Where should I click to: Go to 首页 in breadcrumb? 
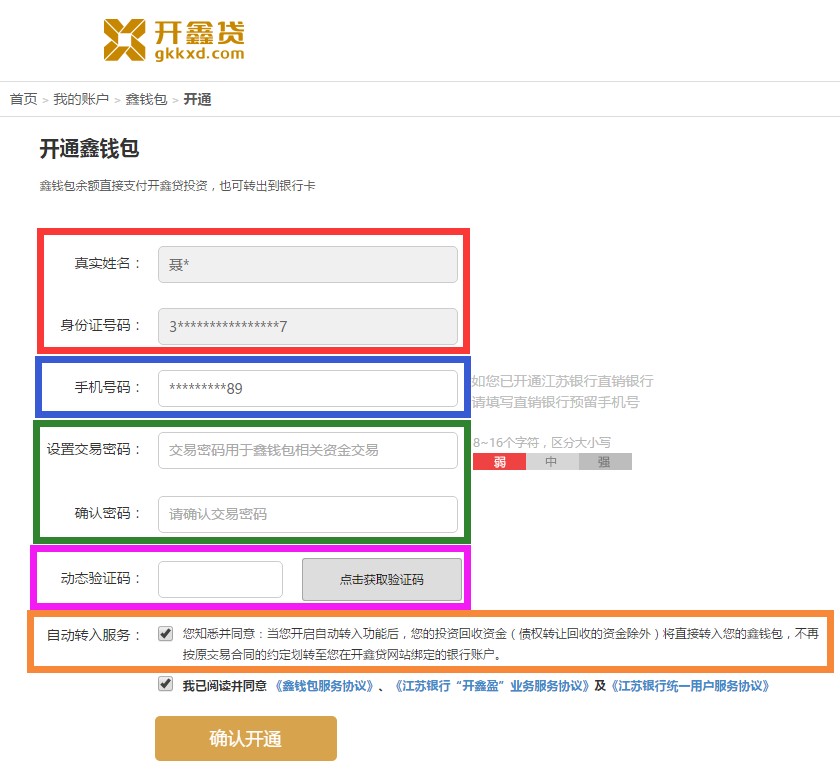point(24,99)
